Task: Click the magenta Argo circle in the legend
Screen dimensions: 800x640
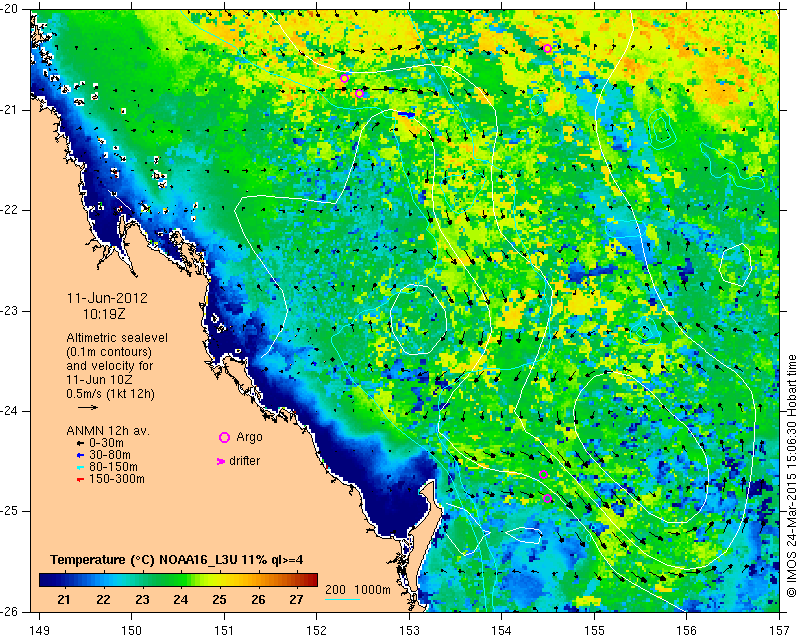Action: (x=224, y=437)
